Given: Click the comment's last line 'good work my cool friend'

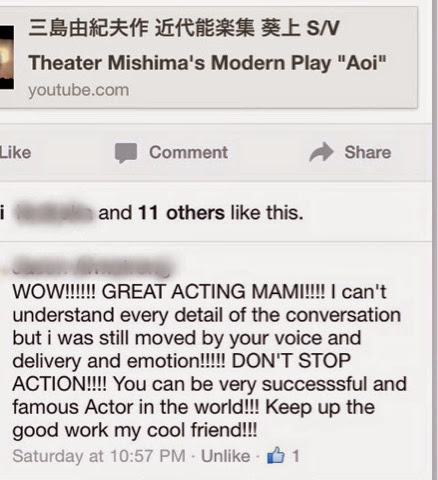Looking at the screenshot, I should tap(135, 430).
